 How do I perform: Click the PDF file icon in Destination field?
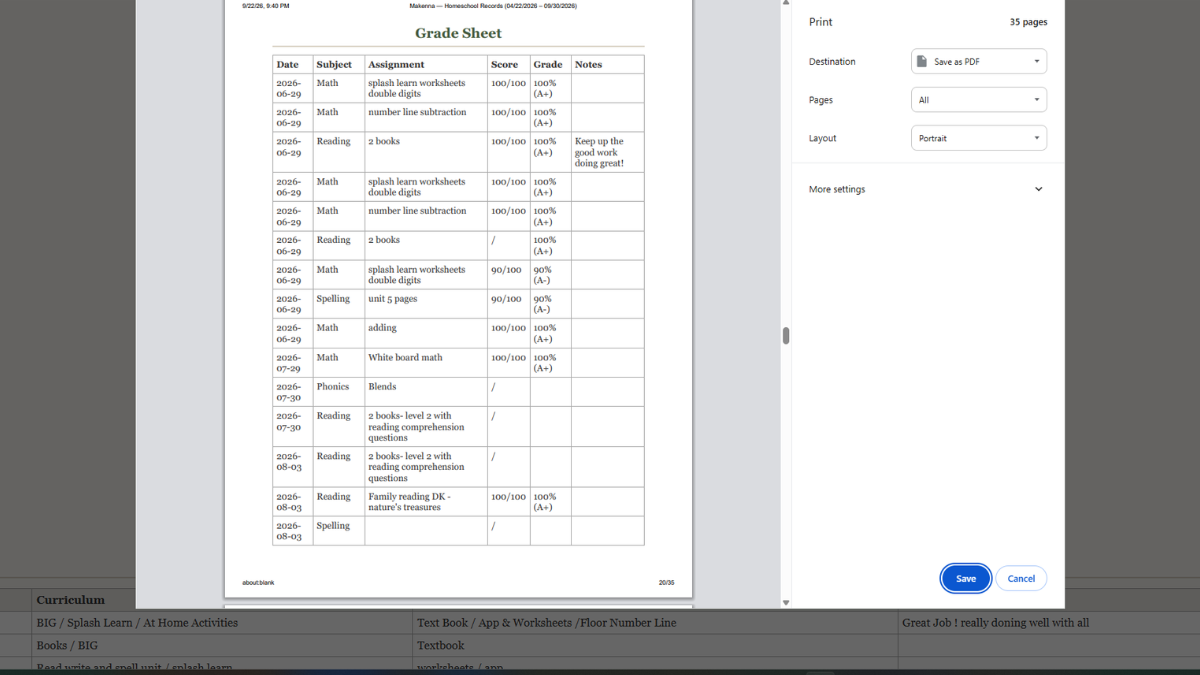pyautogui.click(x=922, y=61)
